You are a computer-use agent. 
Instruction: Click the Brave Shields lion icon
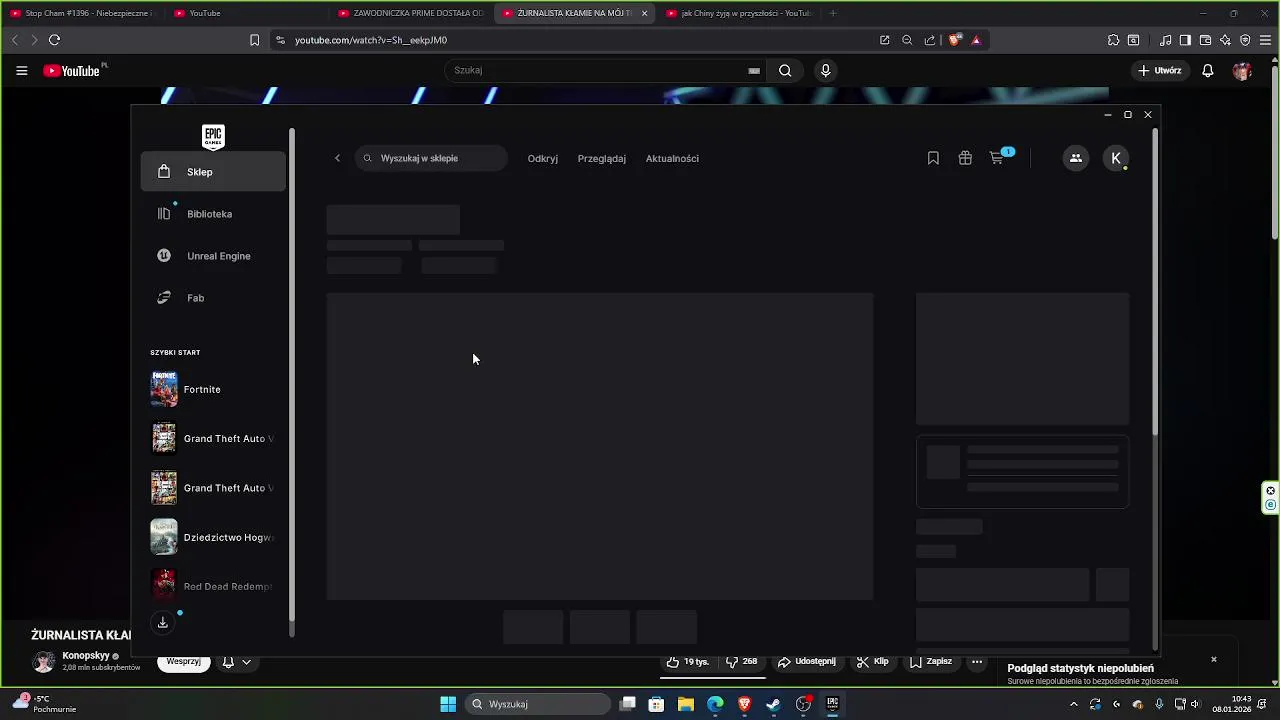(x=955, y=40)
